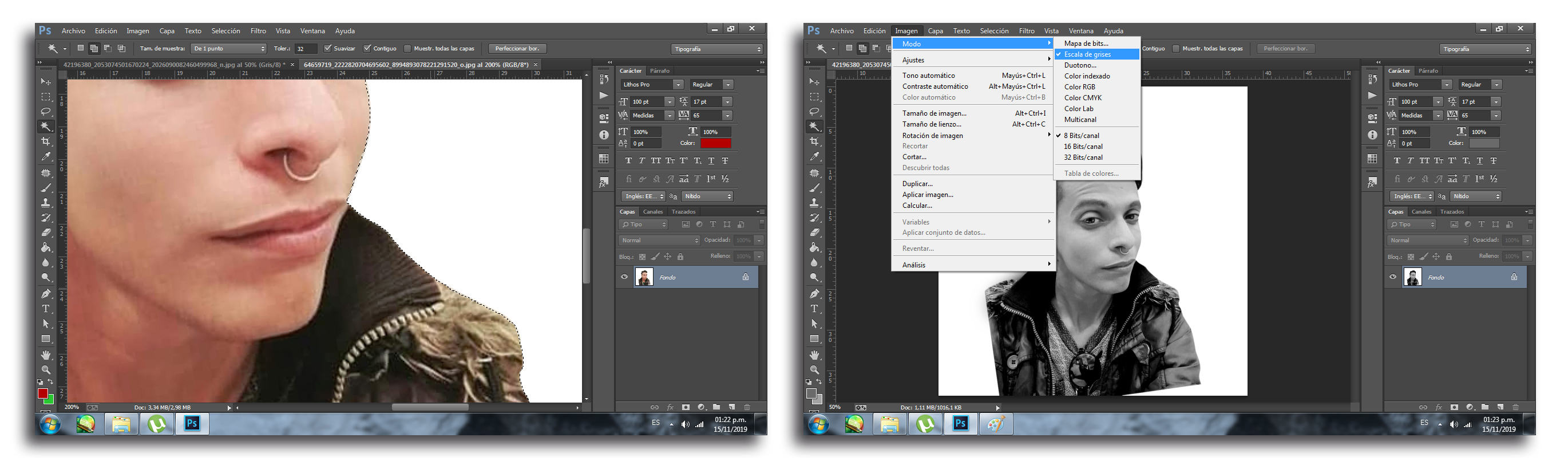The image size is (1568, 465).
Task: Enable Muestr. todas las capas in the grayscale image window
Action: (1176, 48)
